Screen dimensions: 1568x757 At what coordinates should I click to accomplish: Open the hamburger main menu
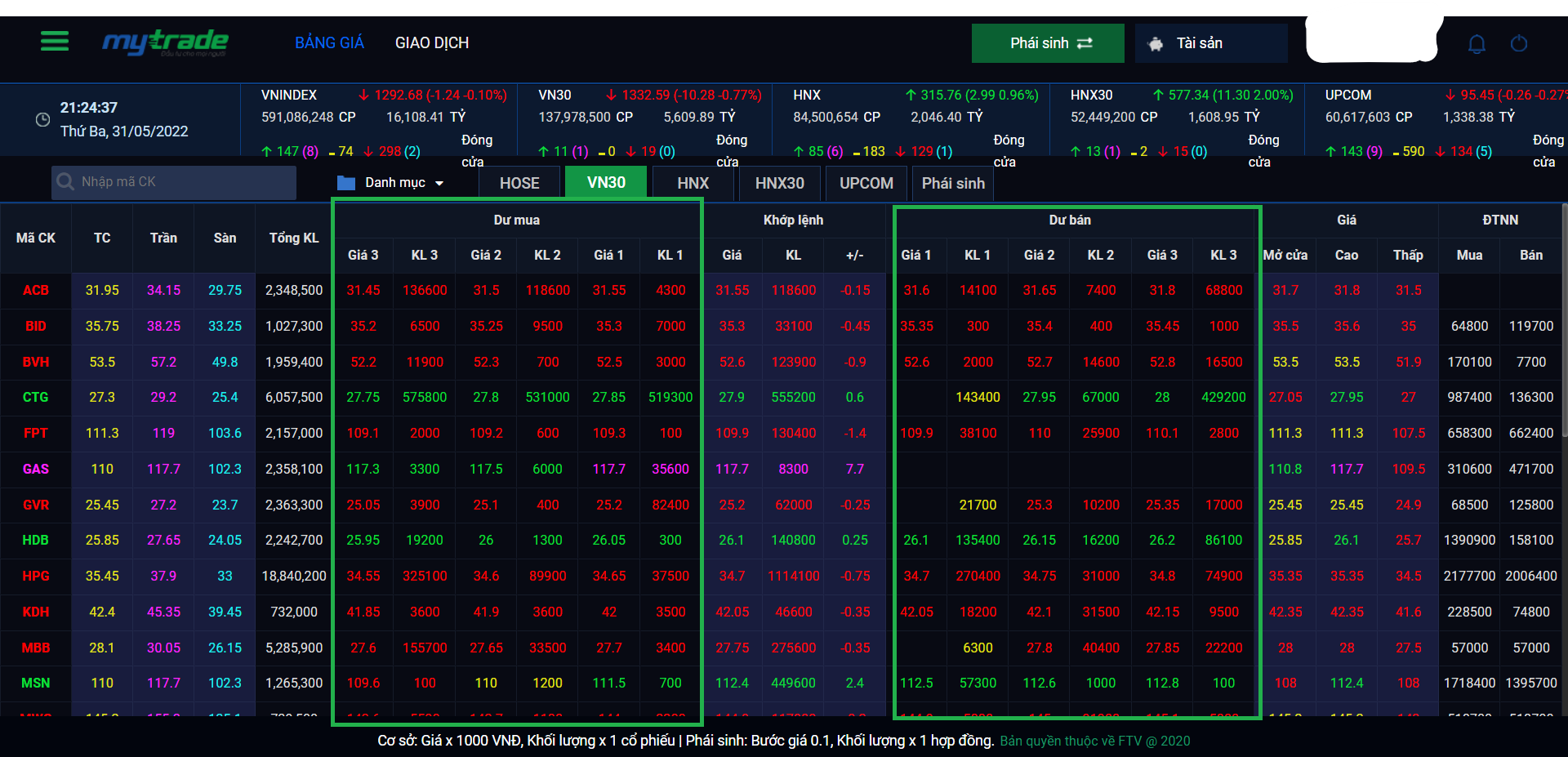click(55, 41)
